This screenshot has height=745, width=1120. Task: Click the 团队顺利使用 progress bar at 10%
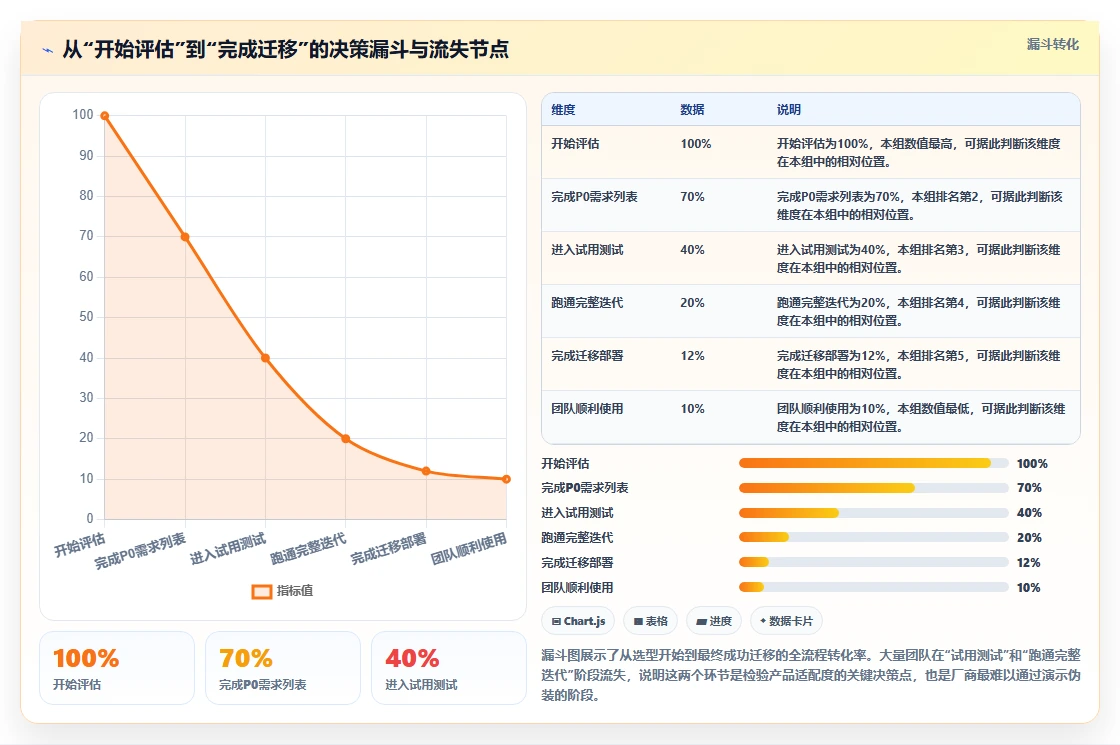(x=874, y=587)
